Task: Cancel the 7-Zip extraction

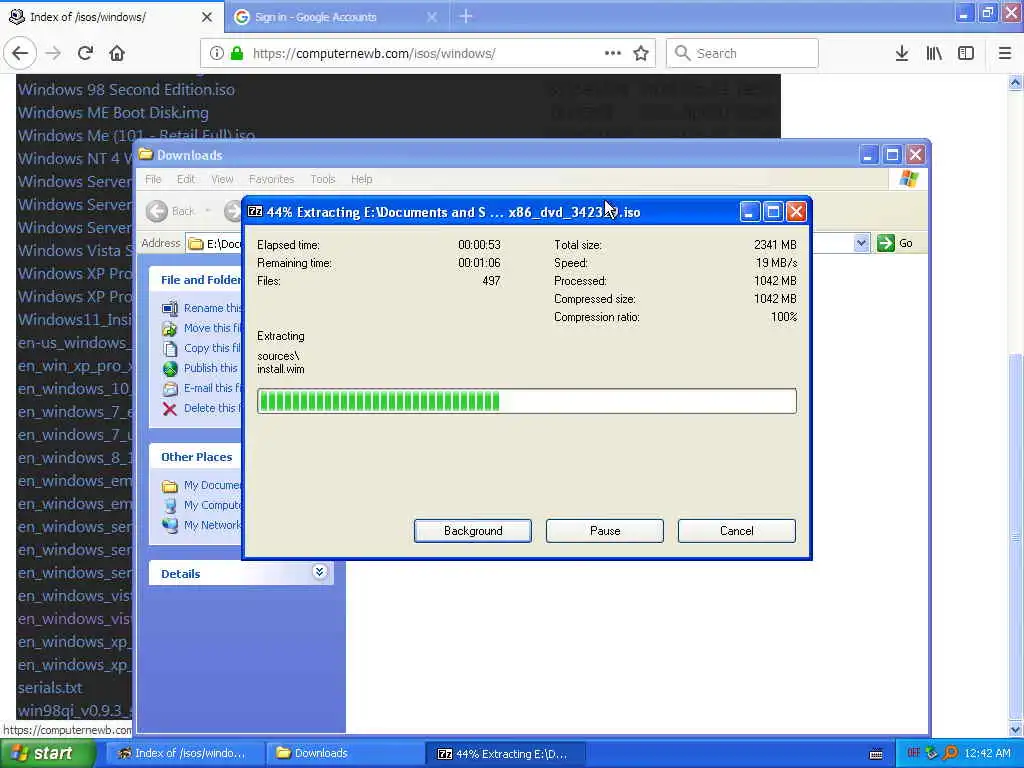Action: (737, 531)
